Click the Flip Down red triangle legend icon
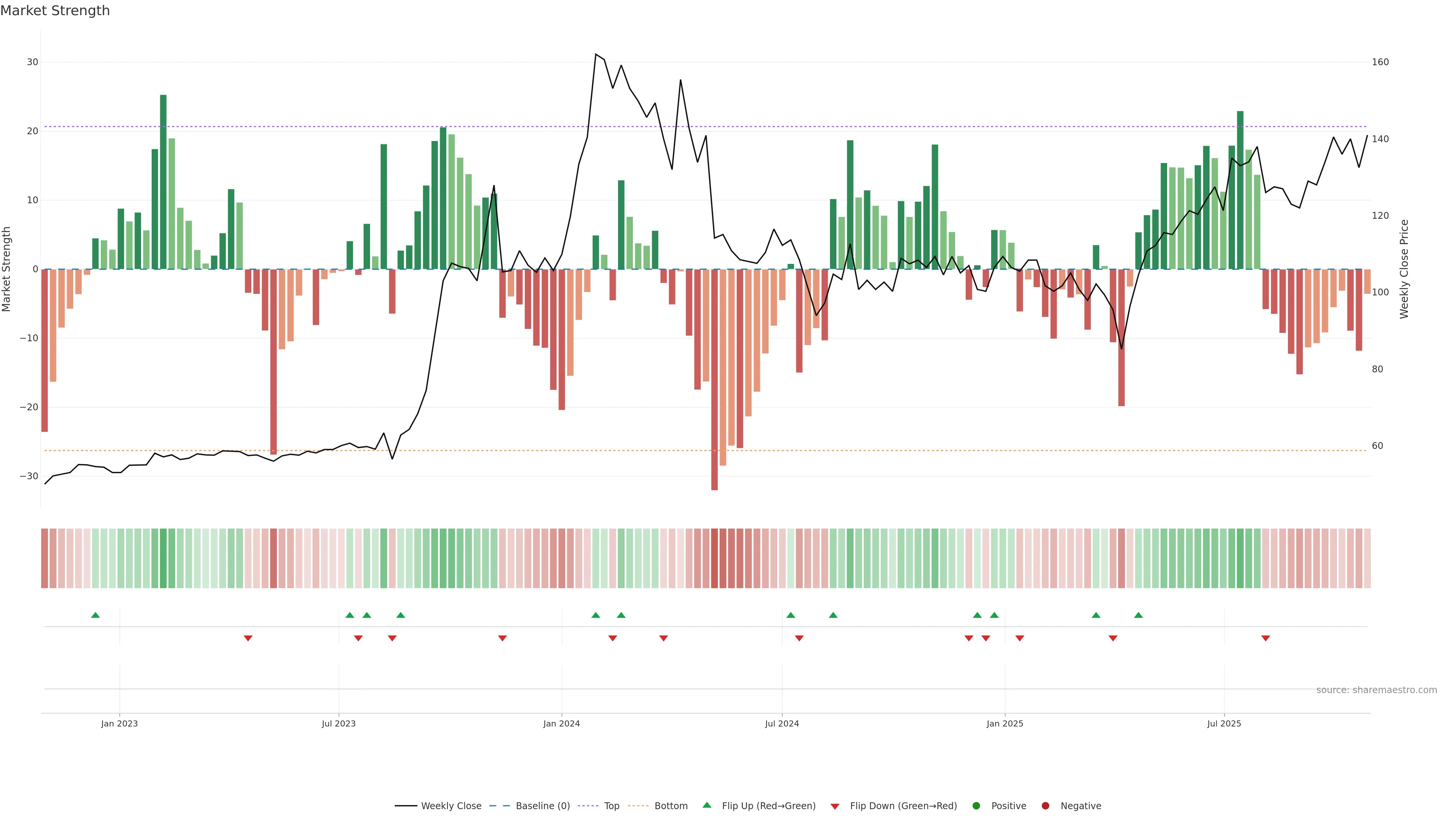The image size is (1456, 819). click(835, 806)
